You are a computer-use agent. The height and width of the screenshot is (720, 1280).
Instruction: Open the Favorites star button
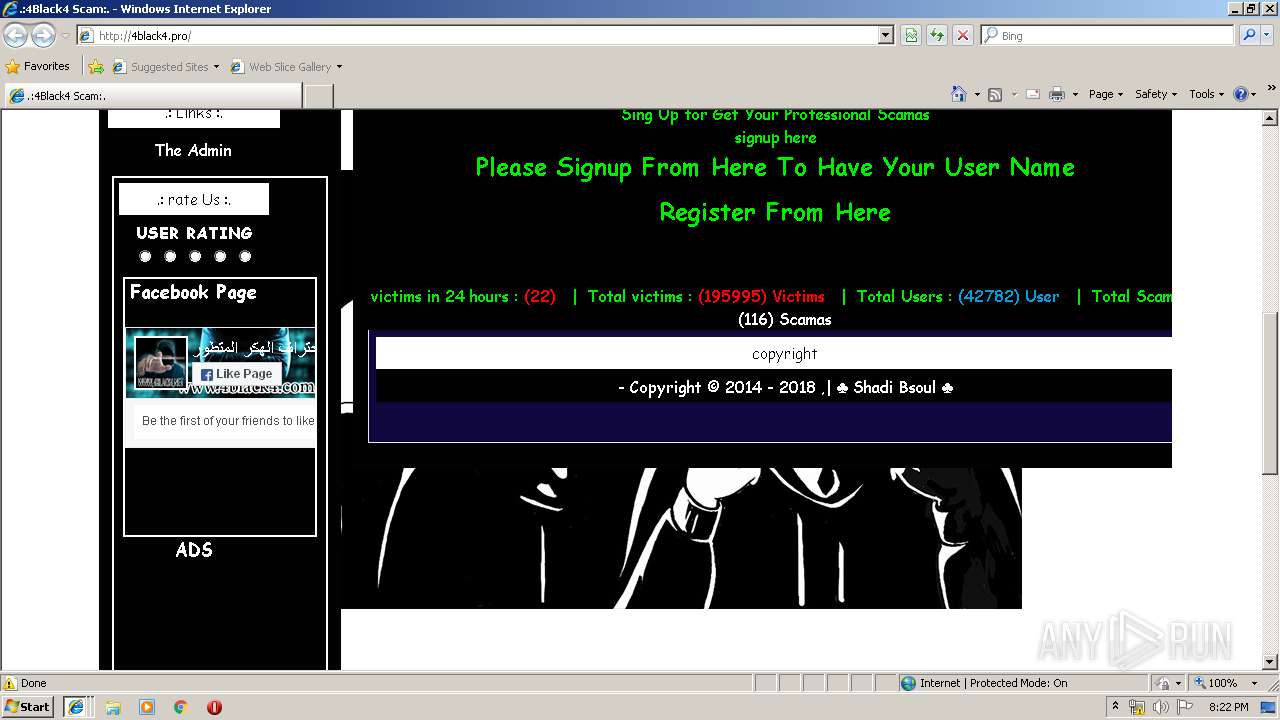[38, 66]
